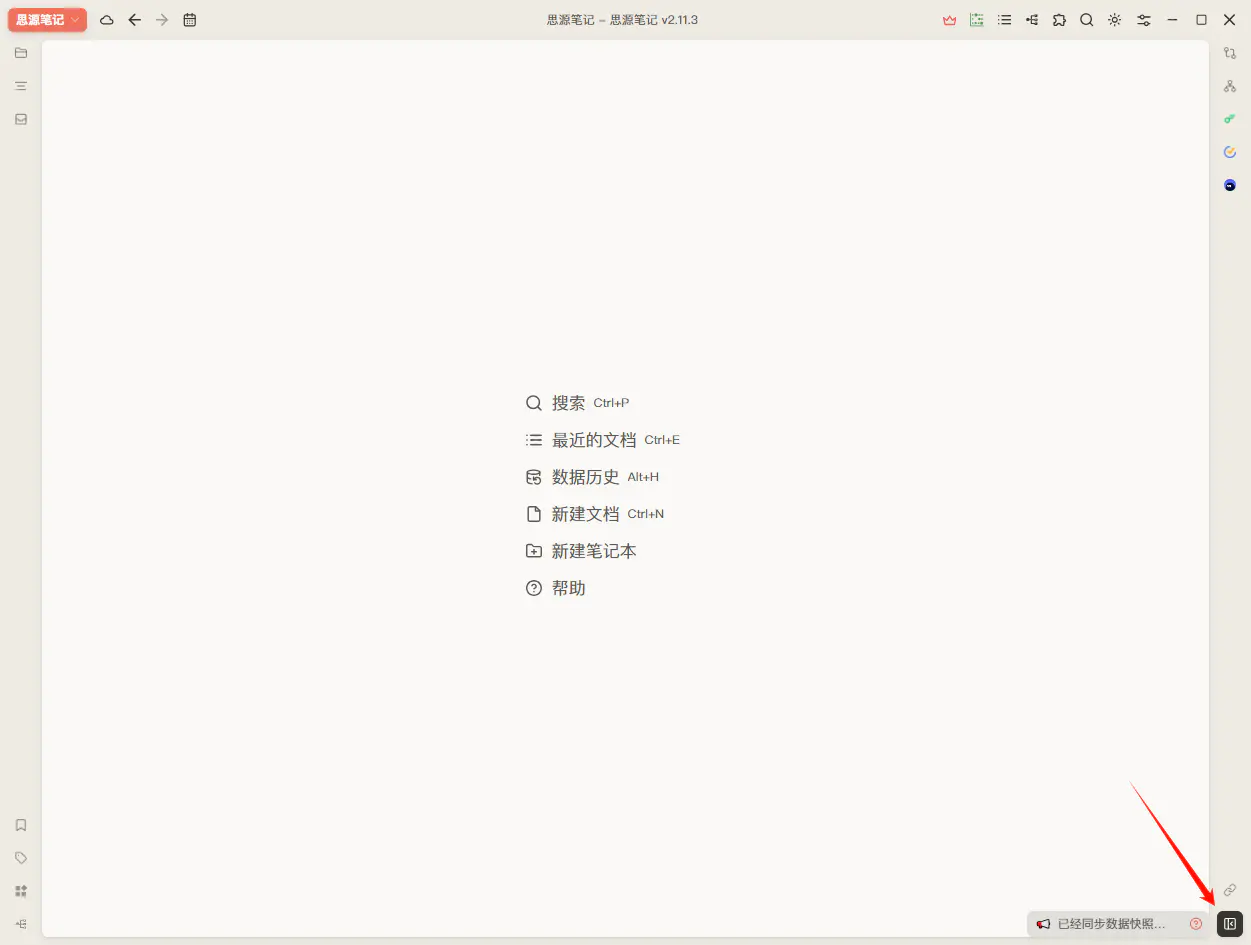Open 帮助 in the center list

click(555, 588)
